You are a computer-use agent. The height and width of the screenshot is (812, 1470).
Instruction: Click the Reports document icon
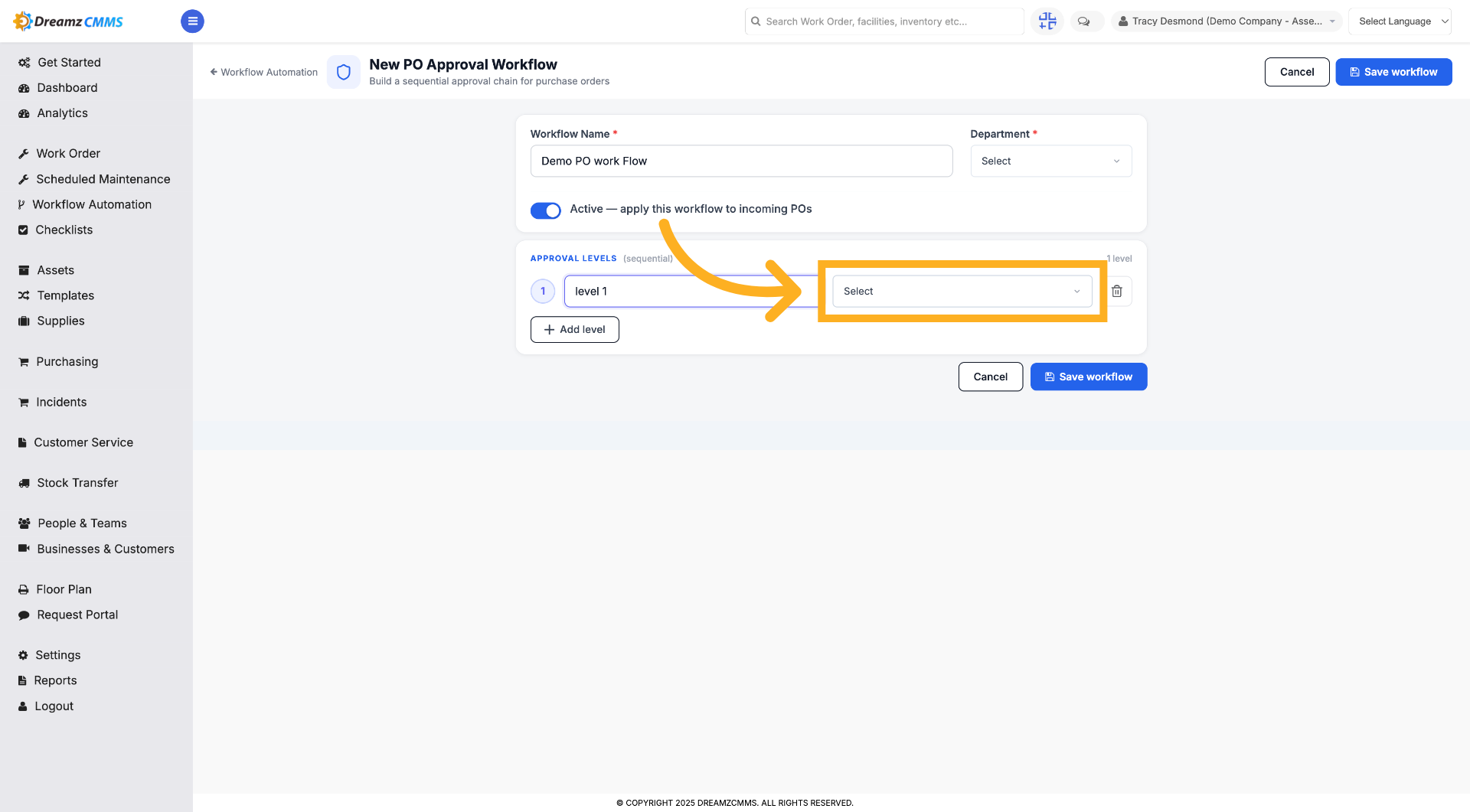[x=23, y=680]
